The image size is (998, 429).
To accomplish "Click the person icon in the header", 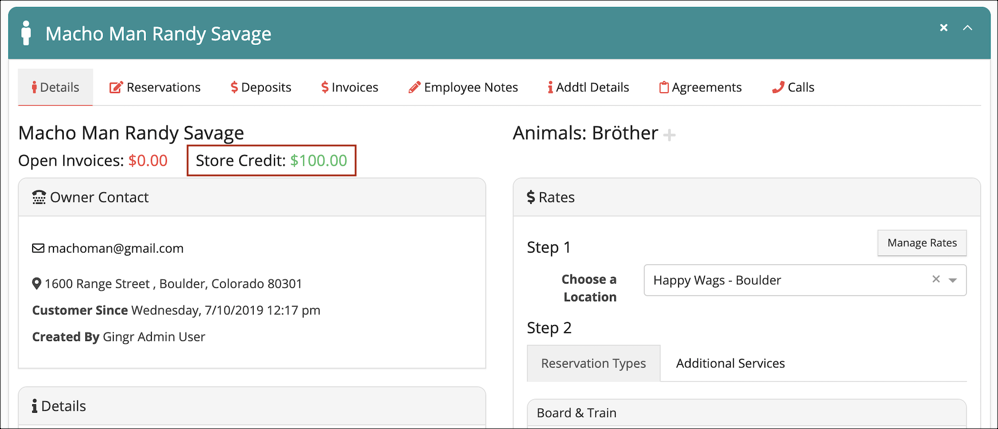I will pos(26,33).
